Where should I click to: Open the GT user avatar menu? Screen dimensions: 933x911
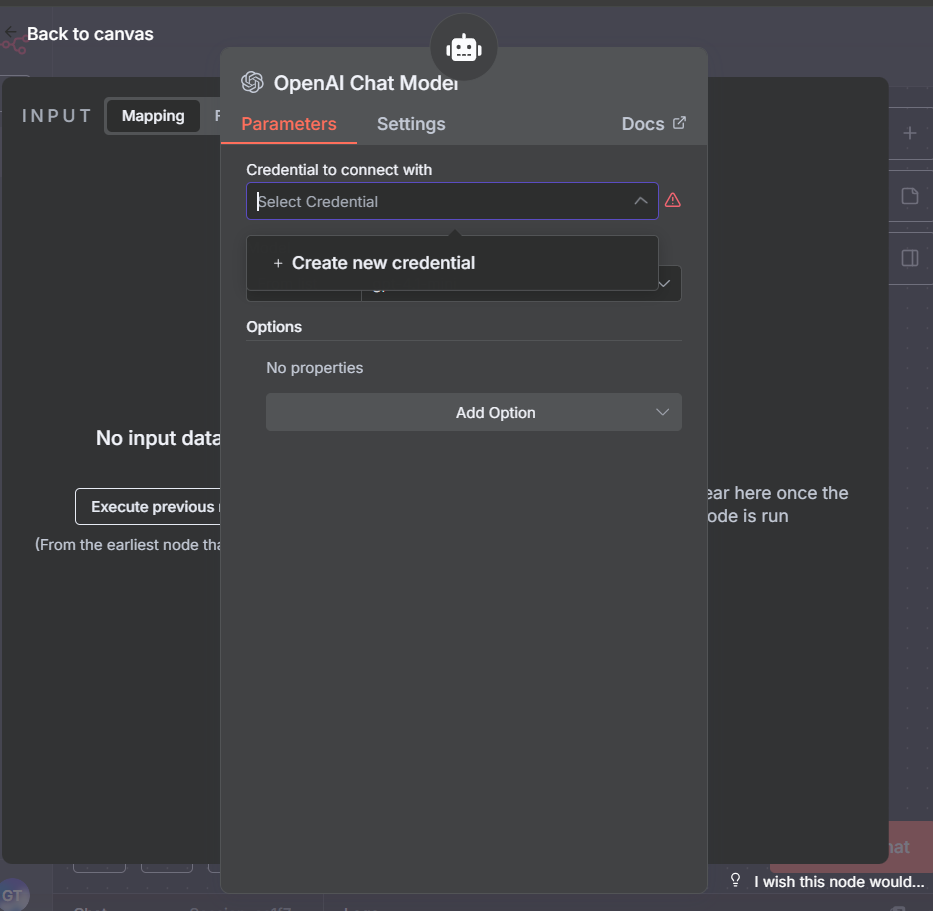tap(12, 895)
